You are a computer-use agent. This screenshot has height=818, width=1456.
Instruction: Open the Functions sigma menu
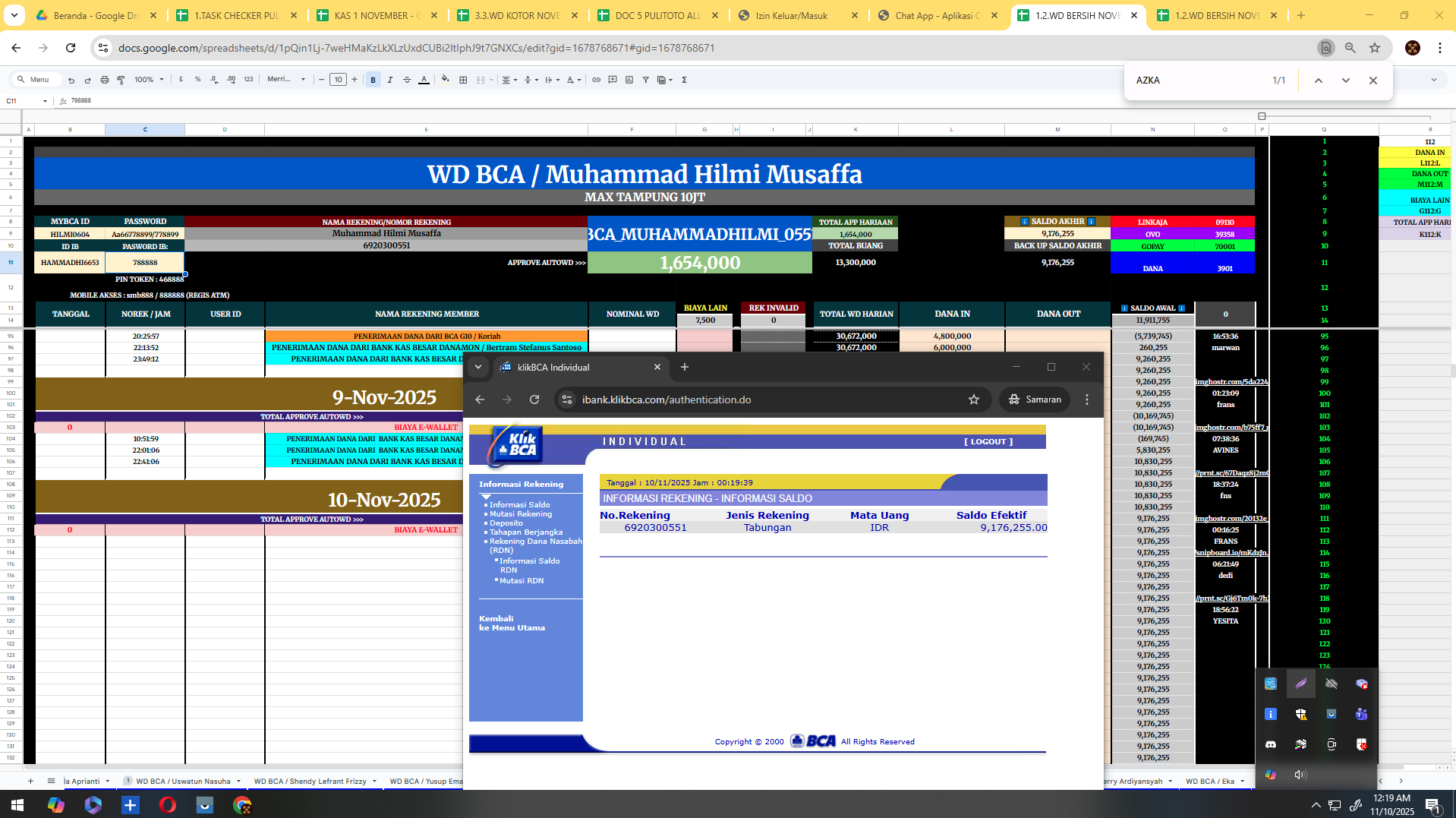(684, 80)
